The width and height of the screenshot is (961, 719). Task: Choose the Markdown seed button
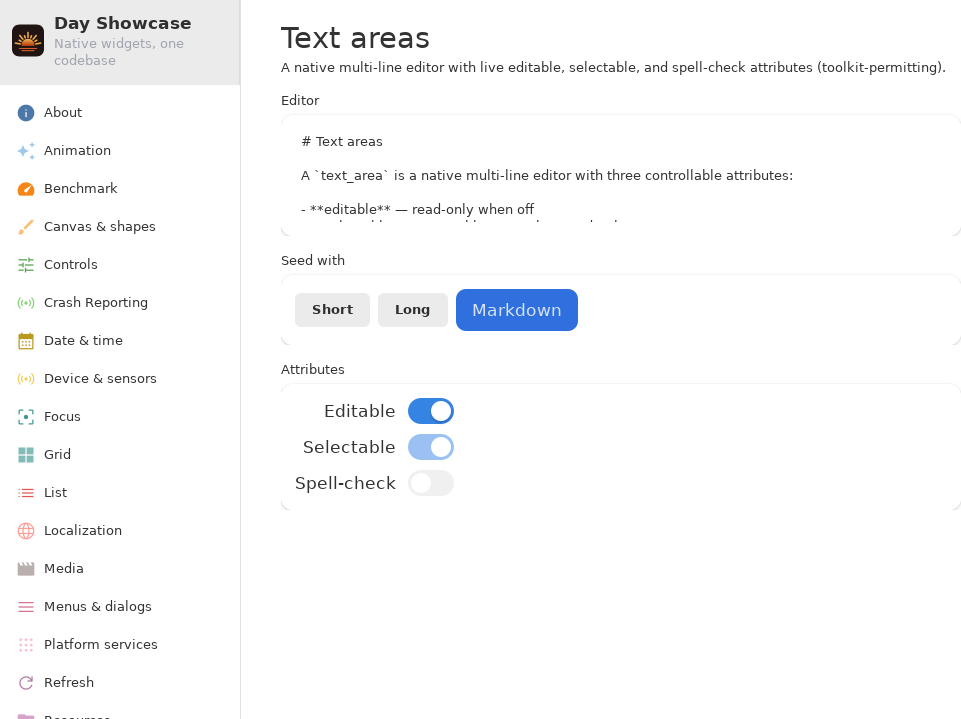click(x=517, y=310)
